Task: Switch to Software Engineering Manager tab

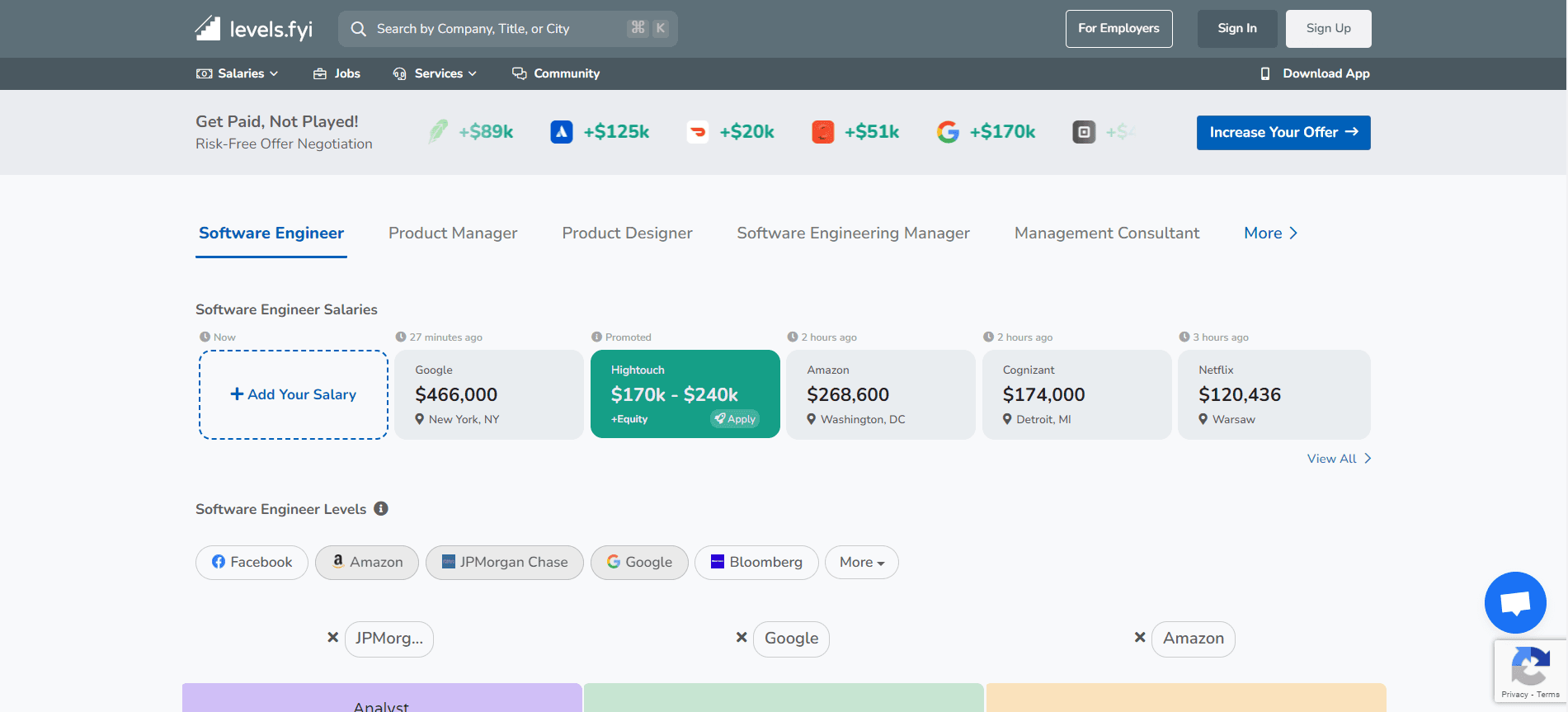Action: (x=853, y=233)
